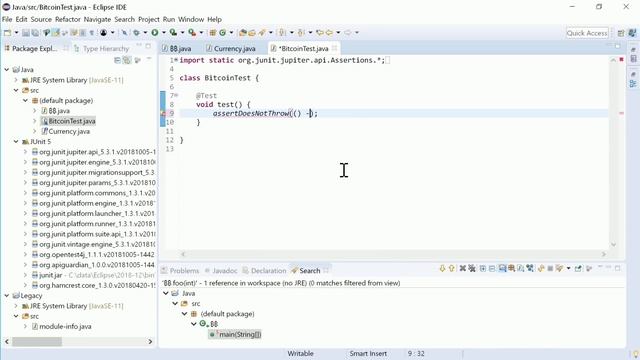Open the File menu
Image resolution: width=640 pixels, height=360 pixels.
point(7,19)
